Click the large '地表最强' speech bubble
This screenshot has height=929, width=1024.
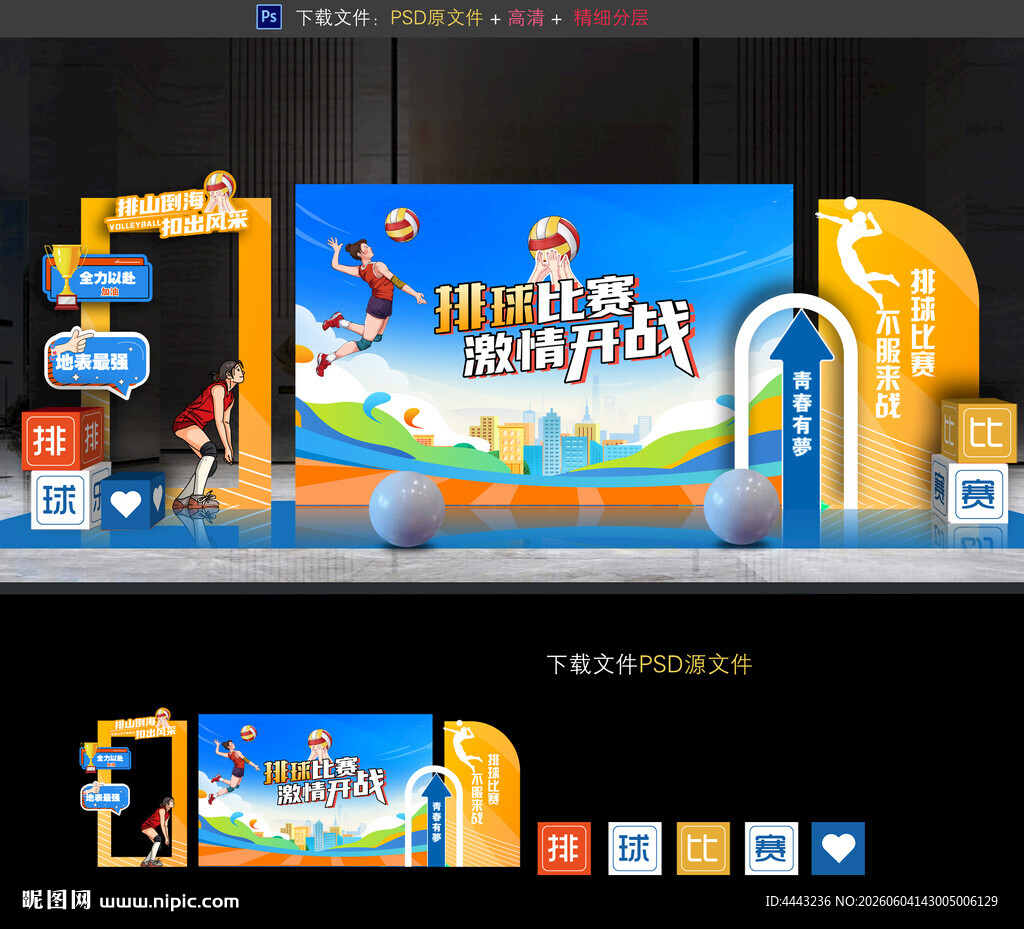[97, 364]
